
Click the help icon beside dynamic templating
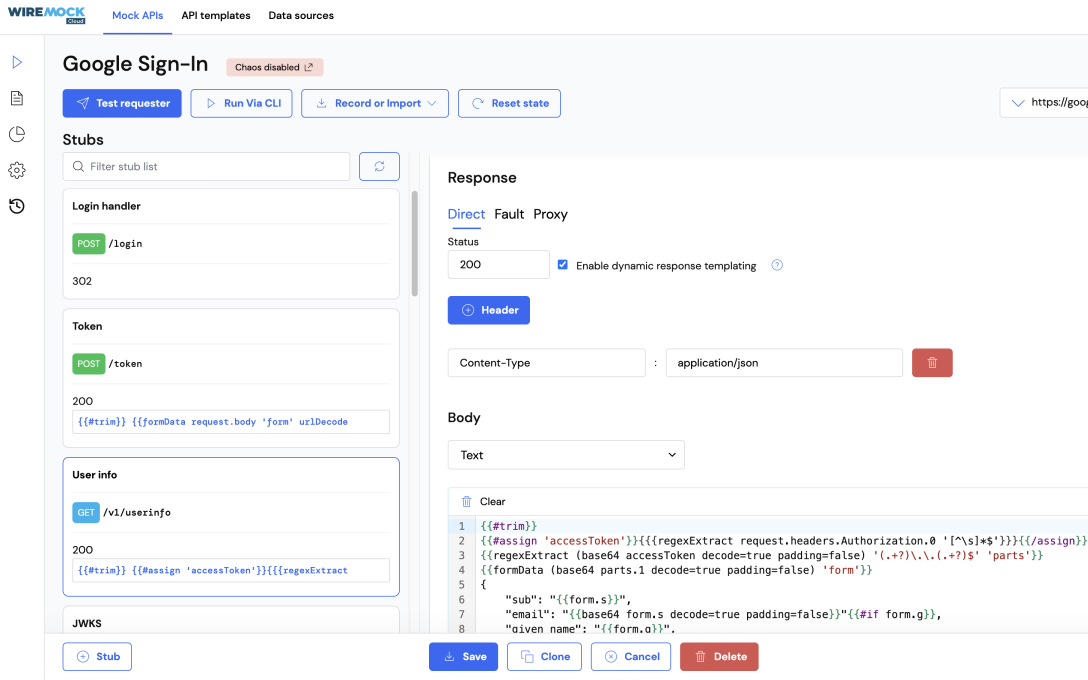click(777, 265)
